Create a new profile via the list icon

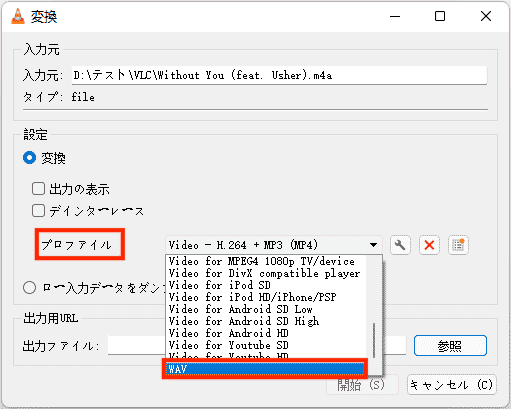tap(458, 245)
